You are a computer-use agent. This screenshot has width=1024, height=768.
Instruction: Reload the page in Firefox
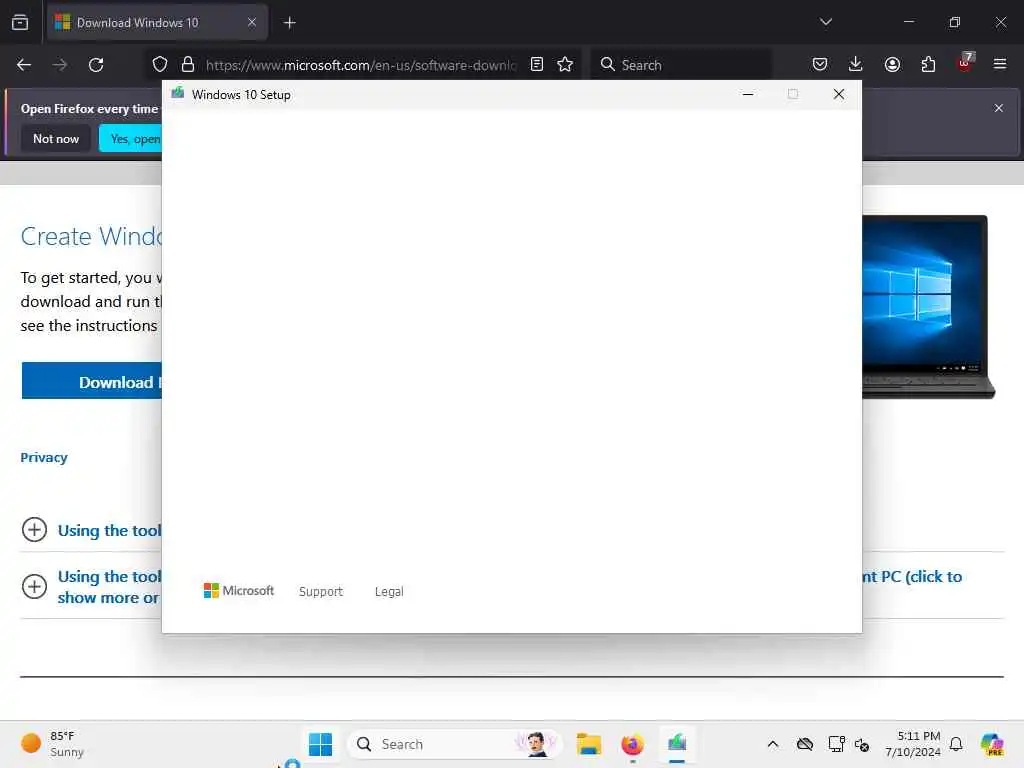click(96, 65)
